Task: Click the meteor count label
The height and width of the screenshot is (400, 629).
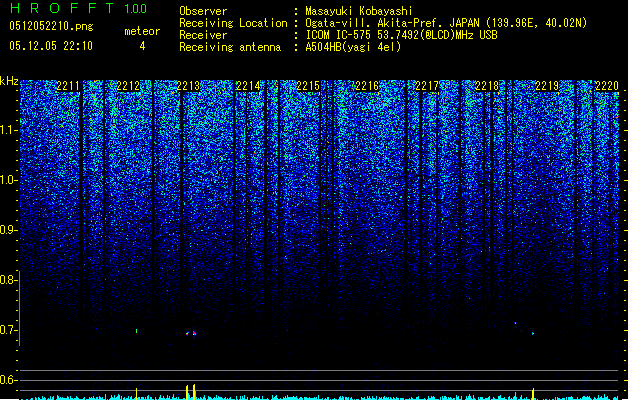Action: tap(142, 31)
